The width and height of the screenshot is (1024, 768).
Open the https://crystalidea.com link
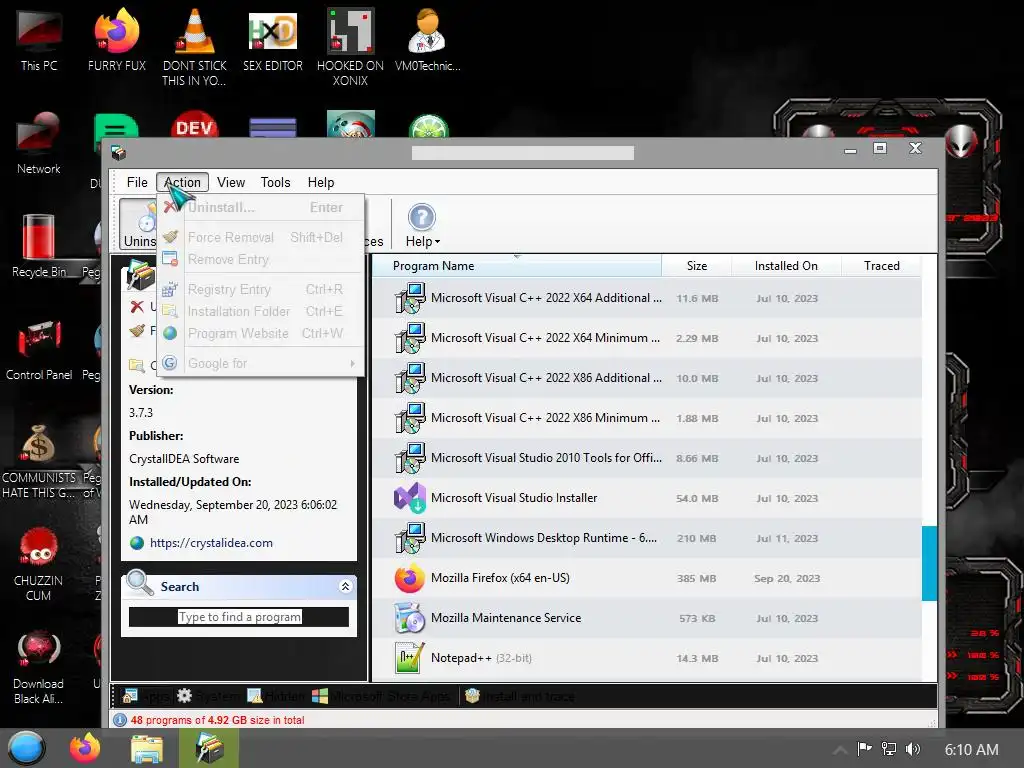pyautogui.click(x=212, y=543)
